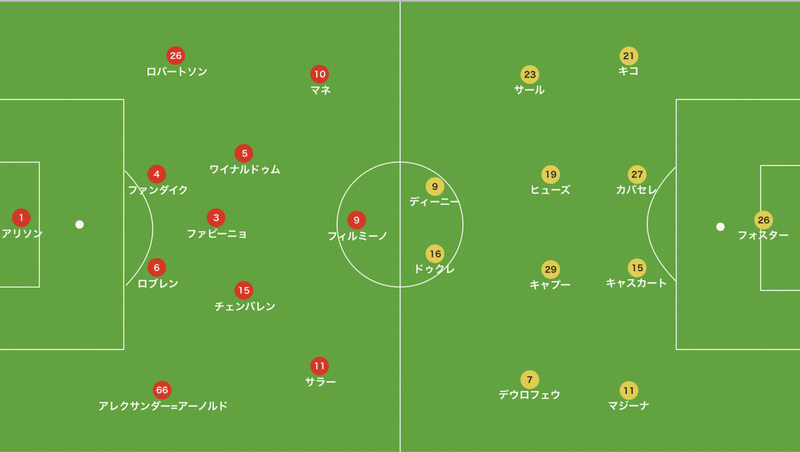Click yellow number 23 サール marker
Image resolution: width=800 pixels, height=452 pixels.
pos(530,74)
